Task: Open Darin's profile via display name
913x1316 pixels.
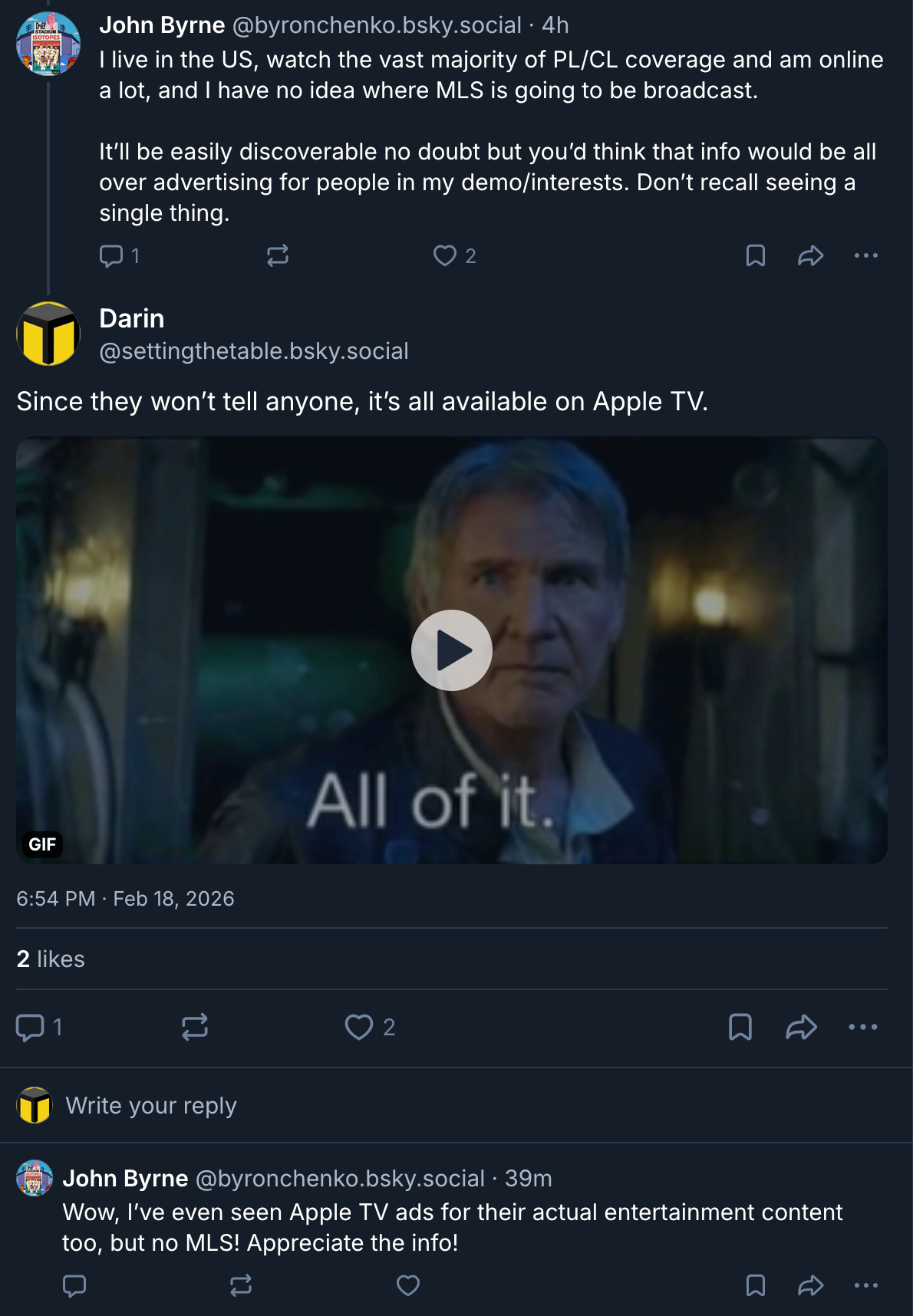Action: point(132,318)
